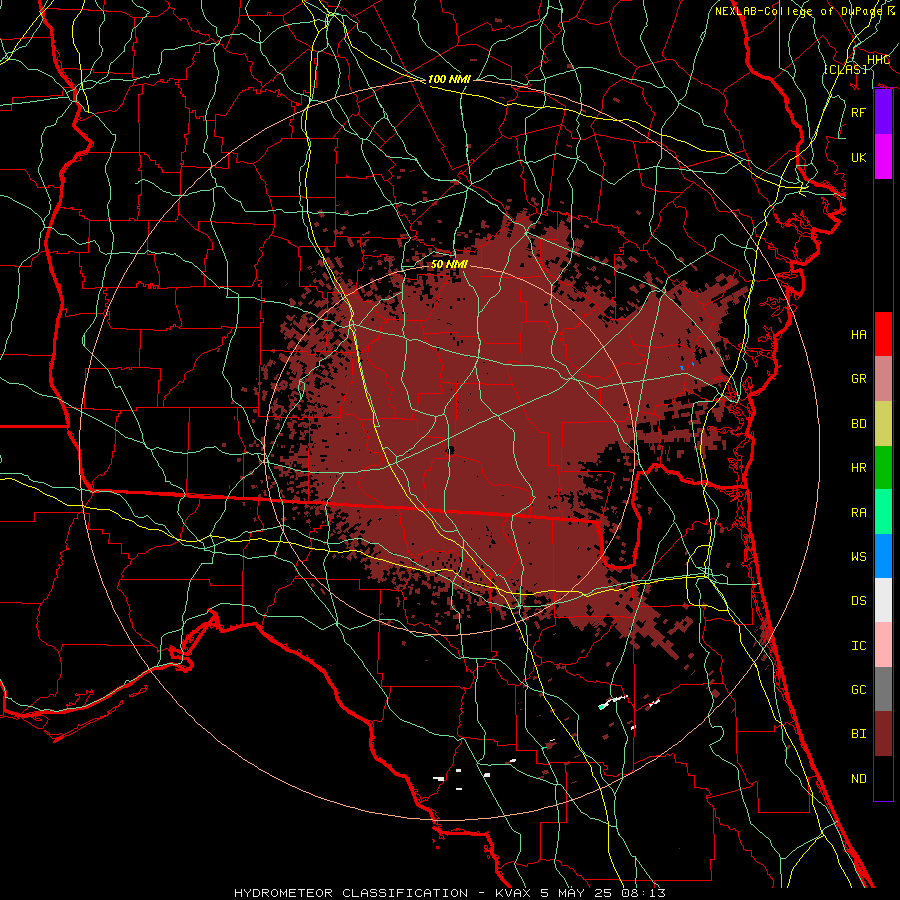Screen dimensions: 900x900
Task: Click the "KVAX" station identifier in caption
Action: [x=514, y=893]
